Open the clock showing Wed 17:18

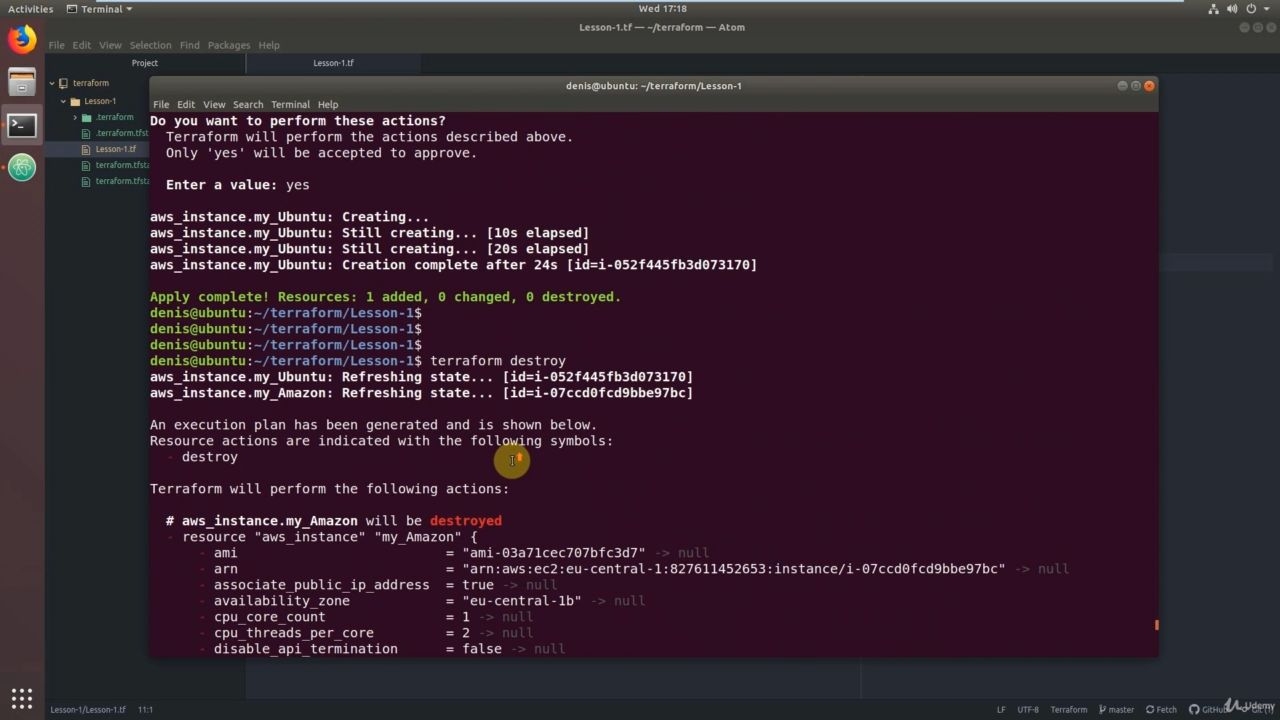click(663, 9)
